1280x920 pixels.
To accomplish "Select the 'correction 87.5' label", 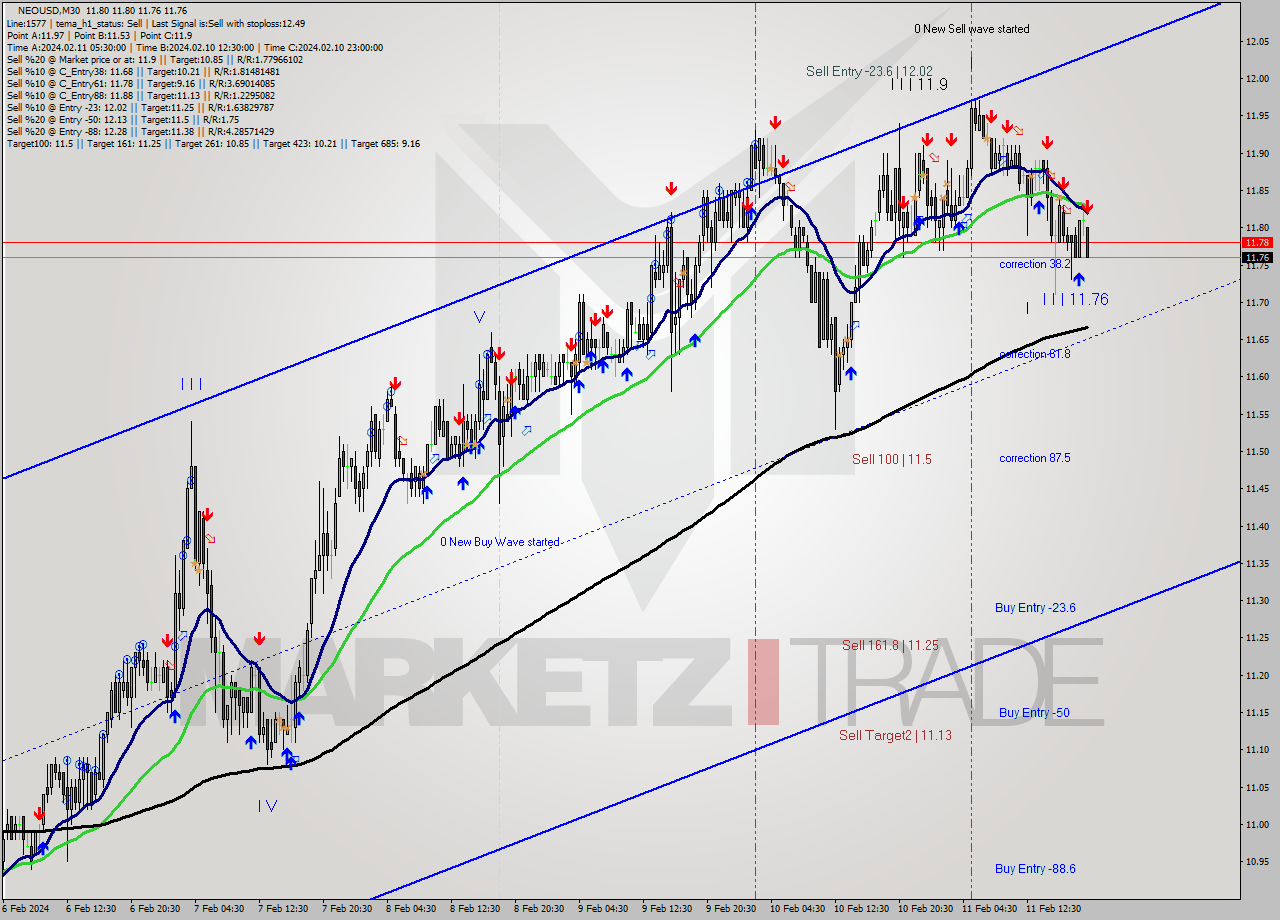I will click(1035, 458).
